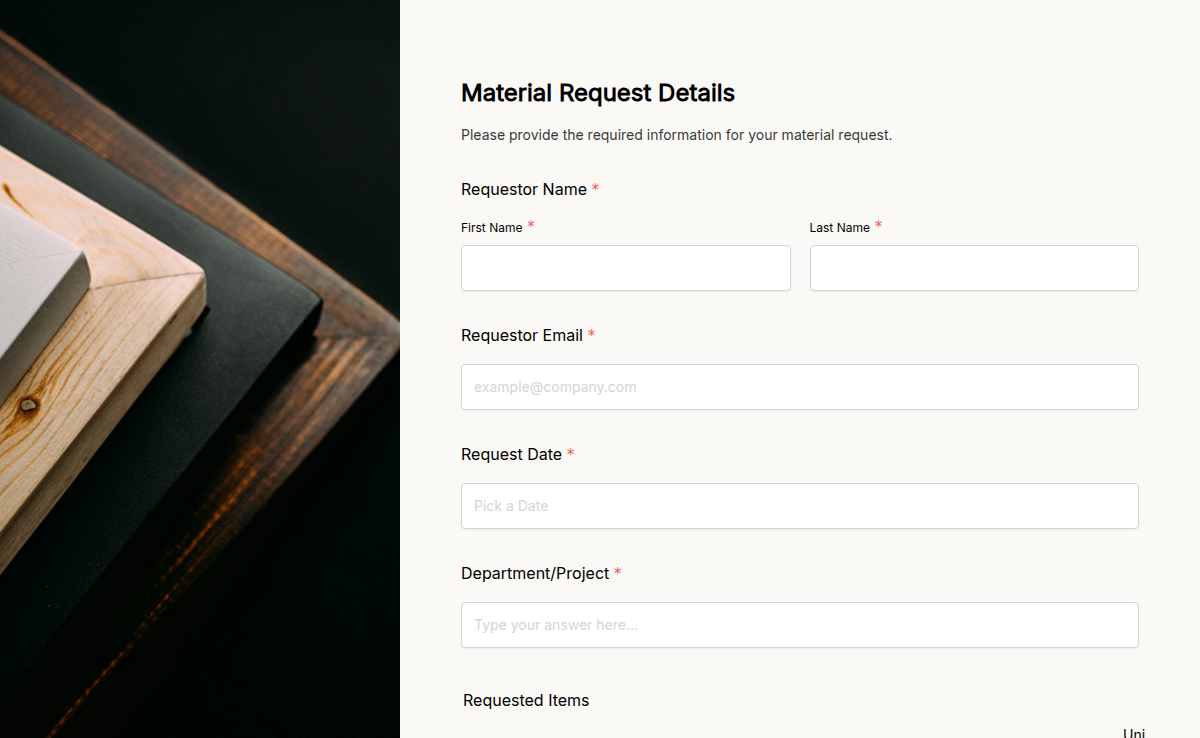Screen dimensions: 1200x738
Task: Click the form description text under the heading
Action: 676,134
